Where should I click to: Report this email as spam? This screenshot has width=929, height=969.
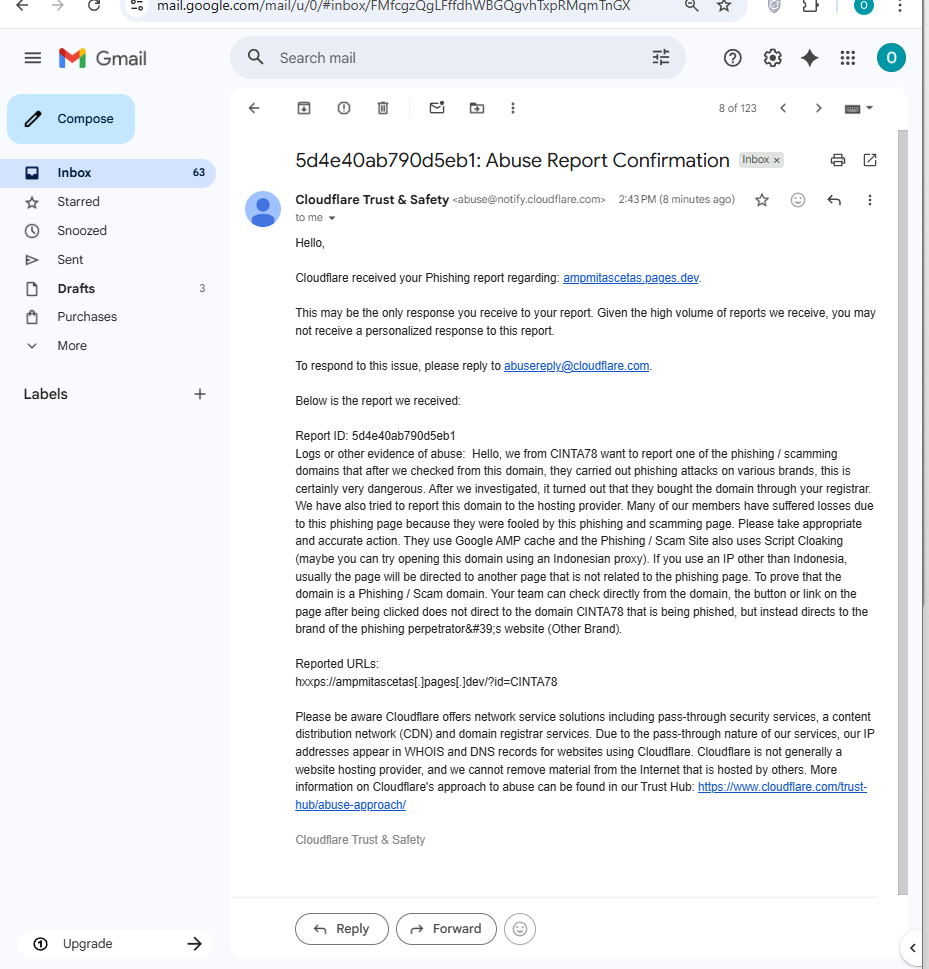344,108
